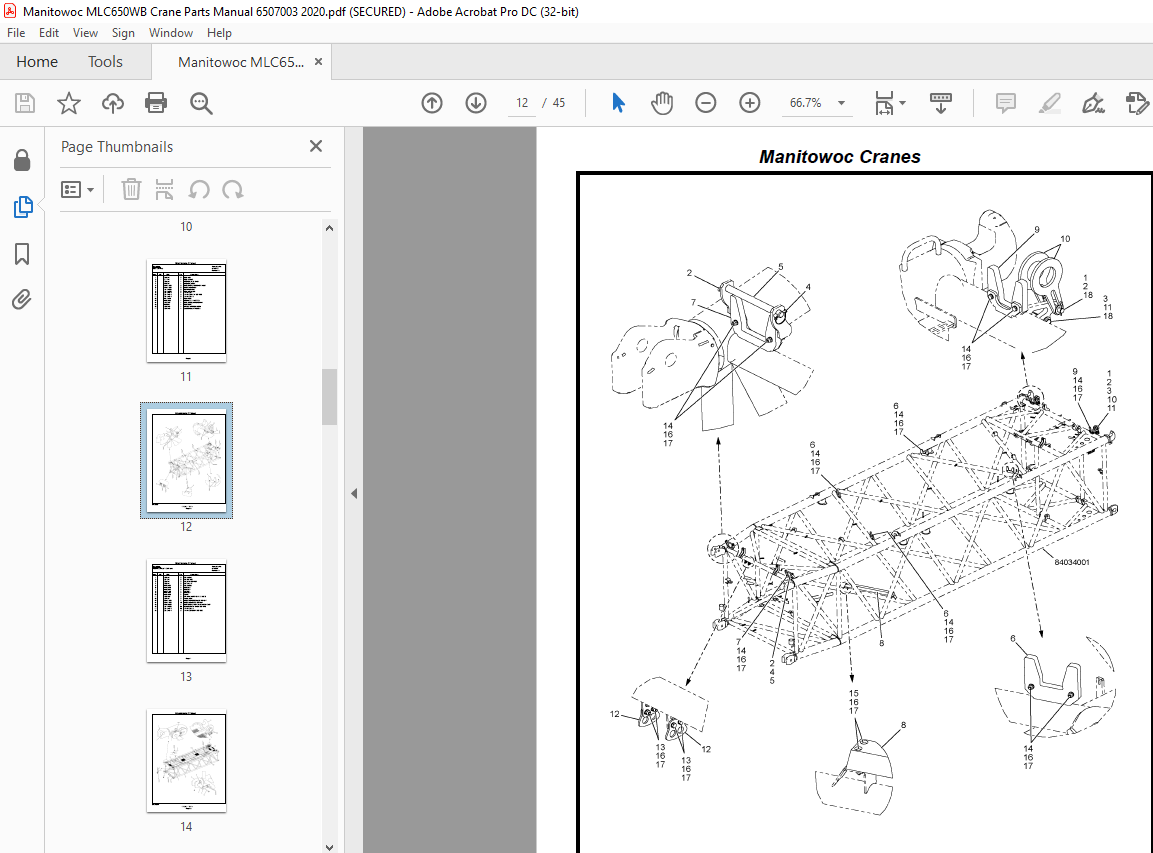1153x853 pixels.
Task: Open the Help menu
Action: click(x=219, y=33)
